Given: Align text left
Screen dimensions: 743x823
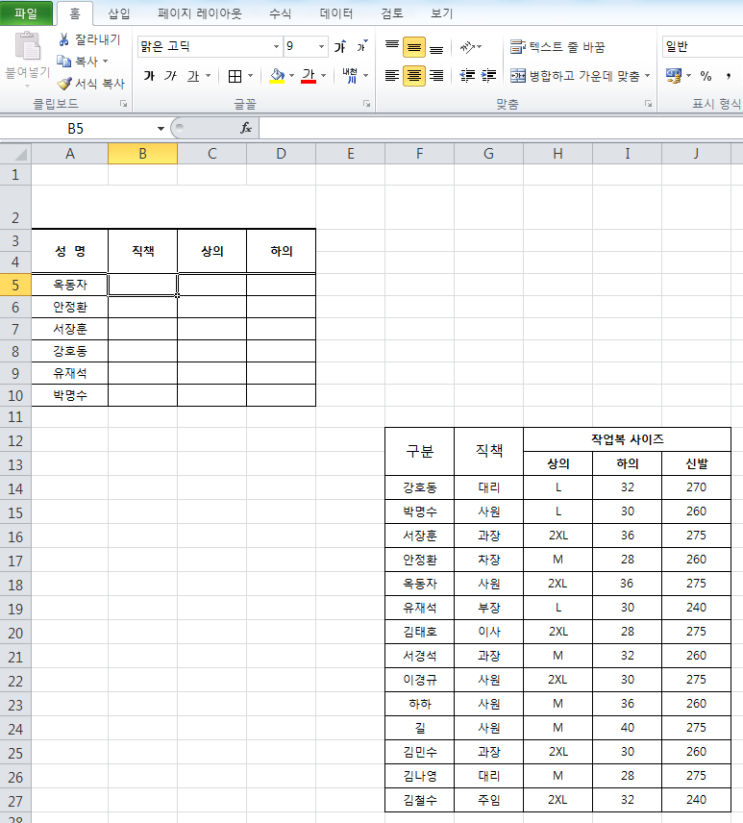Looking at the screenshot, I should pyautogui.click(x=392, y=76).
